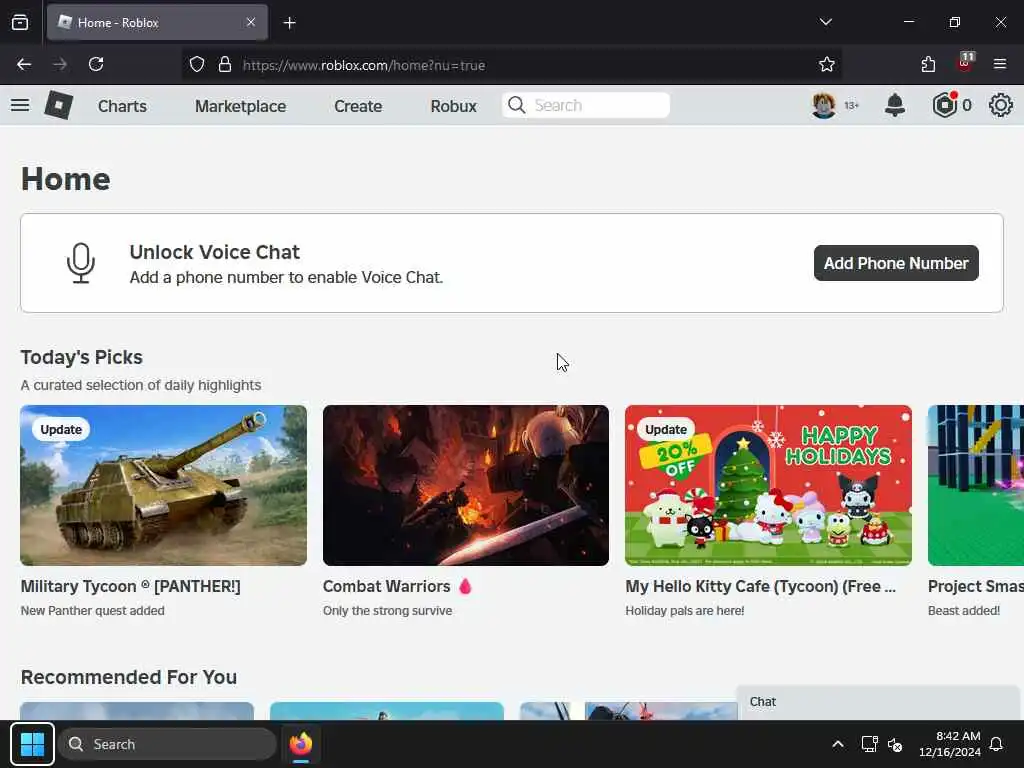Click the Roblox search field
The height and width of the screenshot is (768, 1024).
tap(586, 105)
